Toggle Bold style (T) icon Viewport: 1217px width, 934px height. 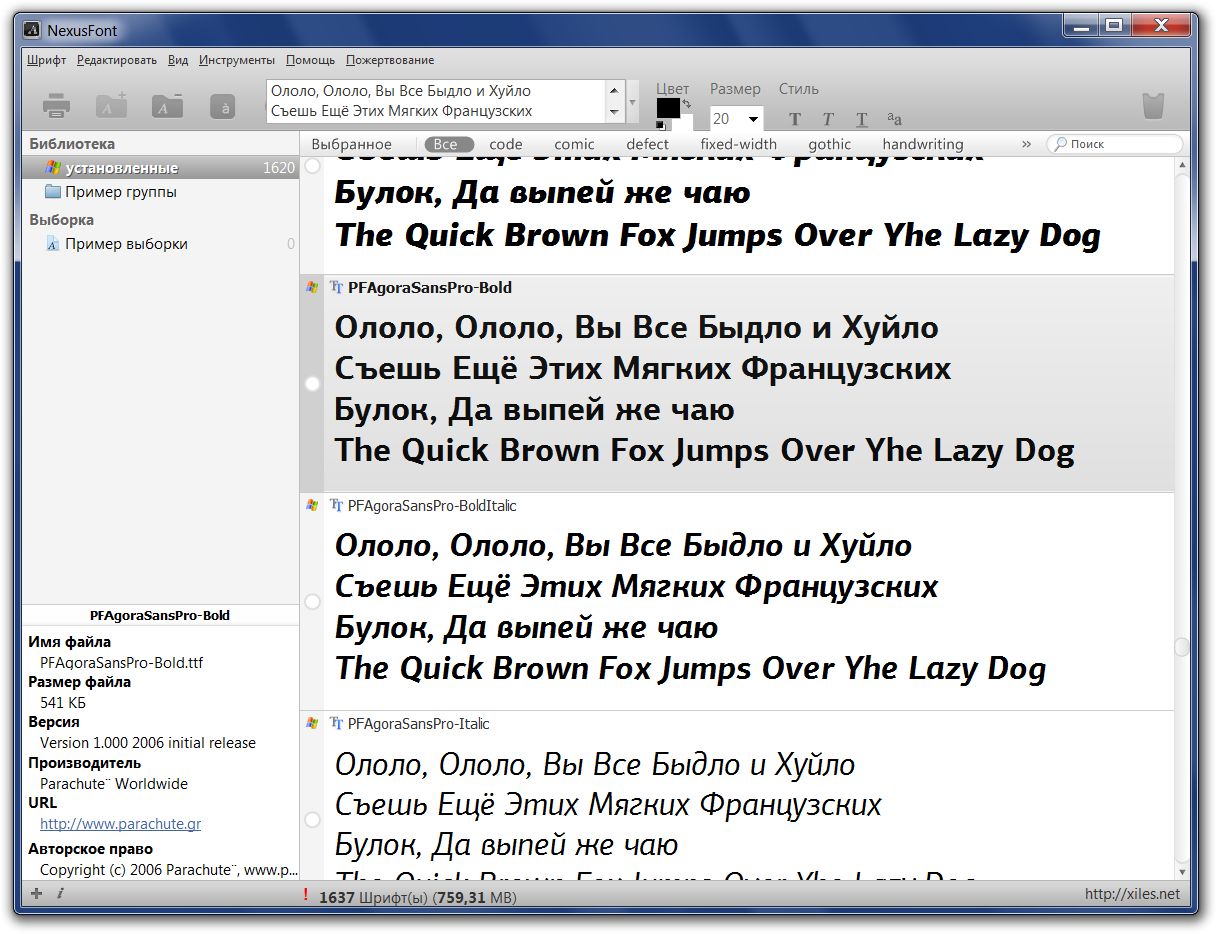[795, 119]
